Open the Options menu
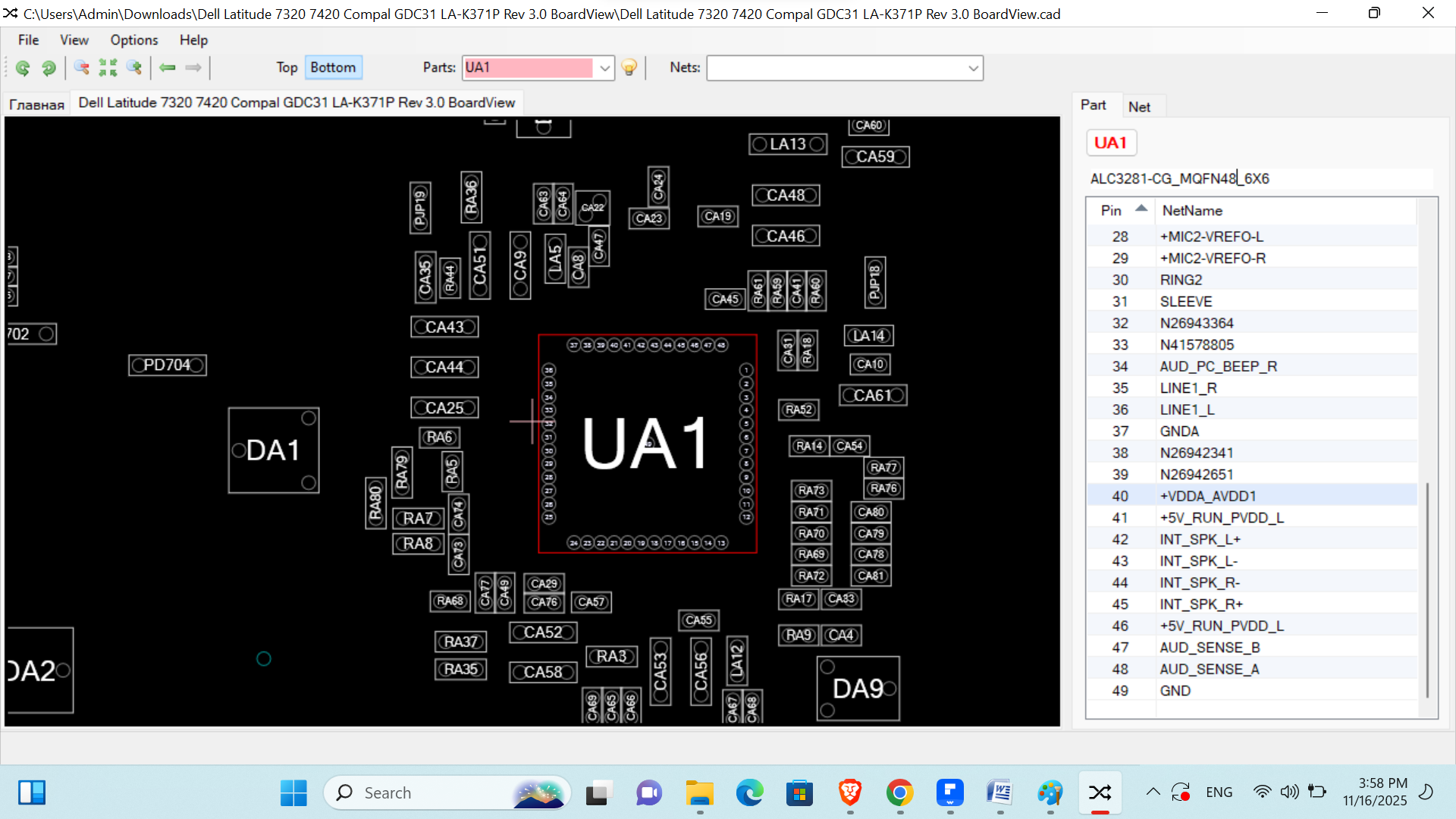 (133, 40)
